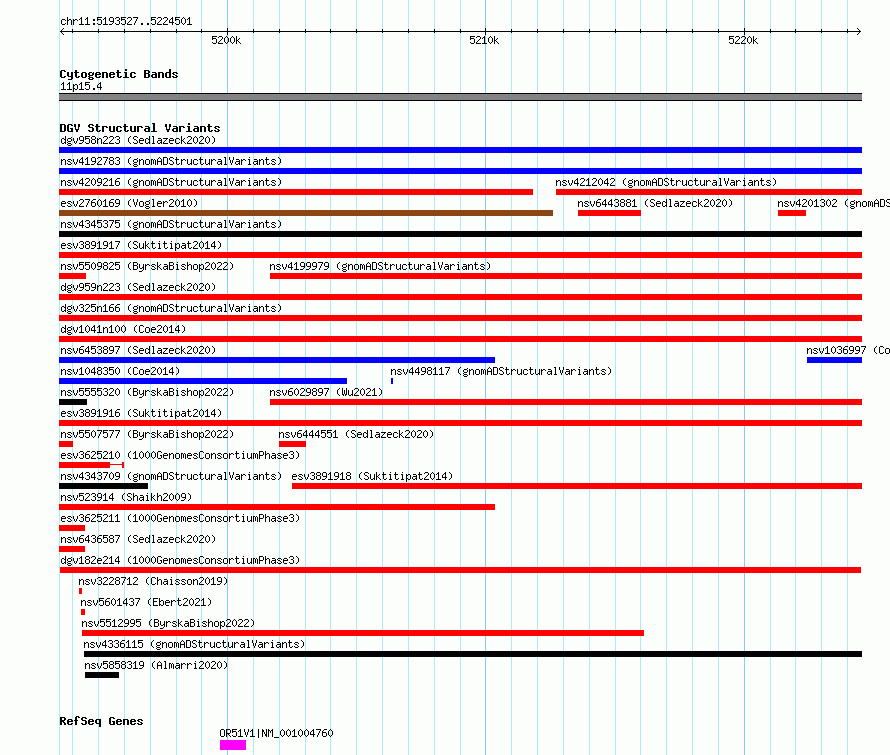Select the nsv1036997 blue bar
The width and height of the screenshot is (890, 755).
(834, 360)
